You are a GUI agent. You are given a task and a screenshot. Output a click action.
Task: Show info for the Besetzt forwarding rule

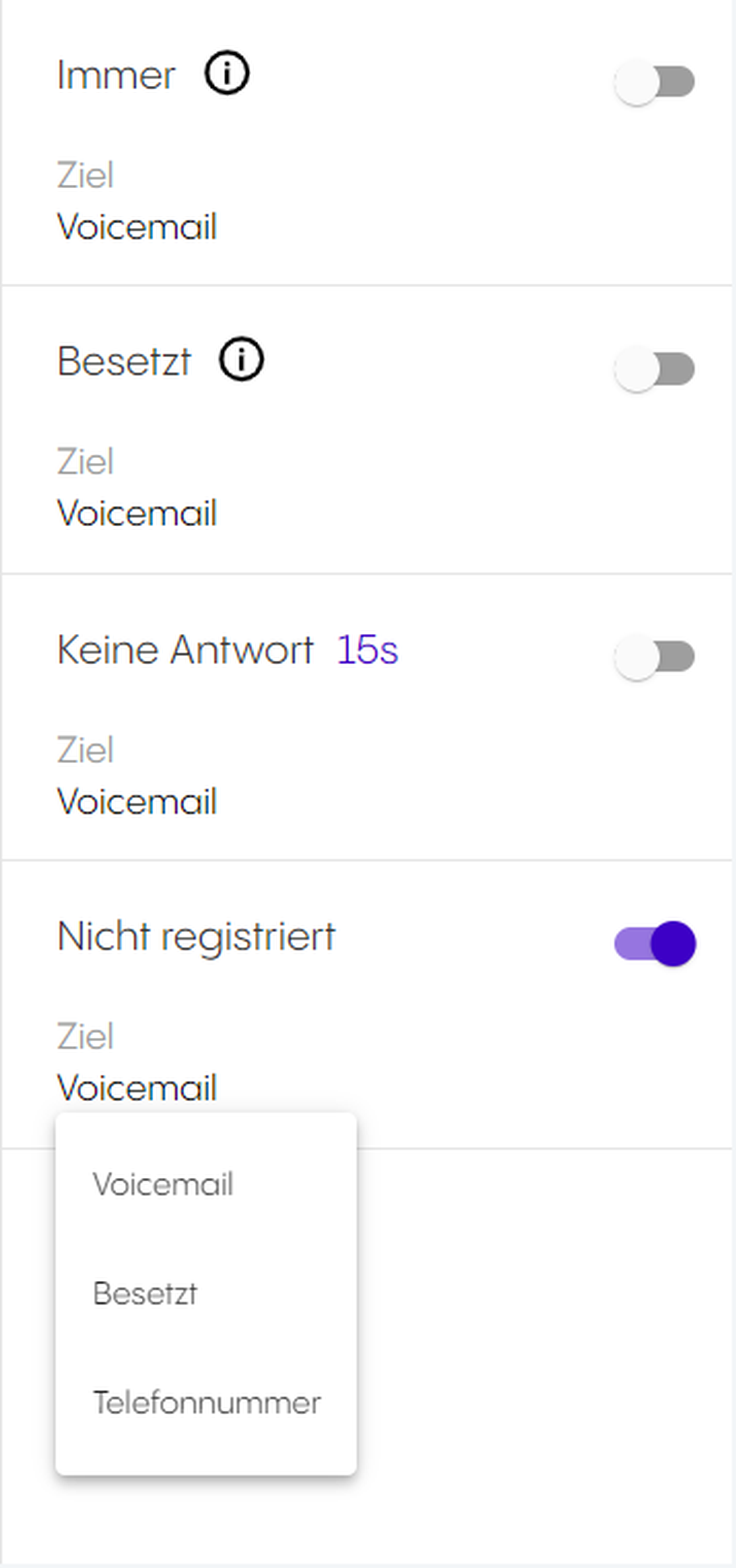pyautogui.click(x=241, y=360)
